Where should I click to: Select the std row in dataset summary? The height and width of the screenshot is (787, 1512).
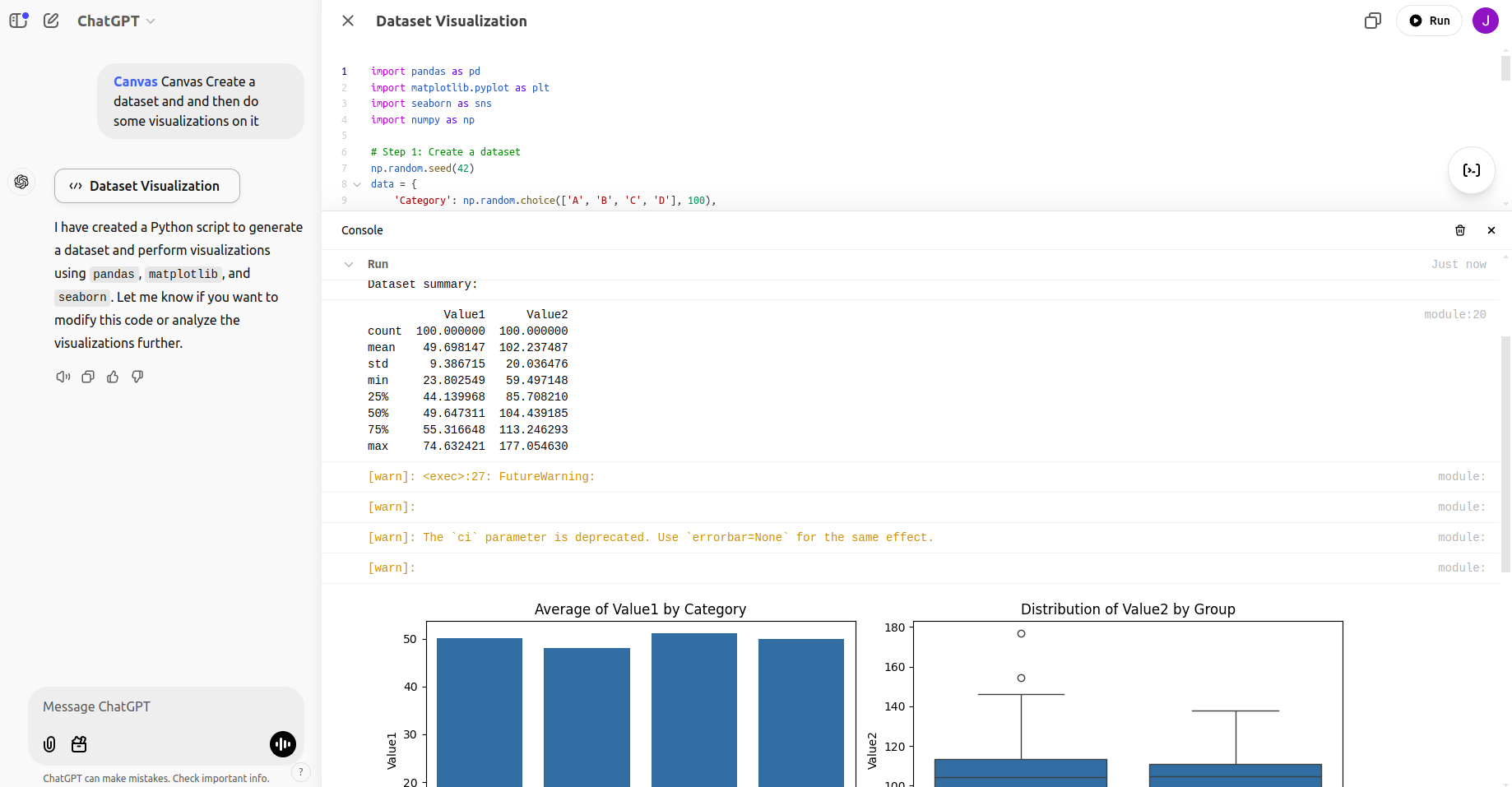coord(467,364)
